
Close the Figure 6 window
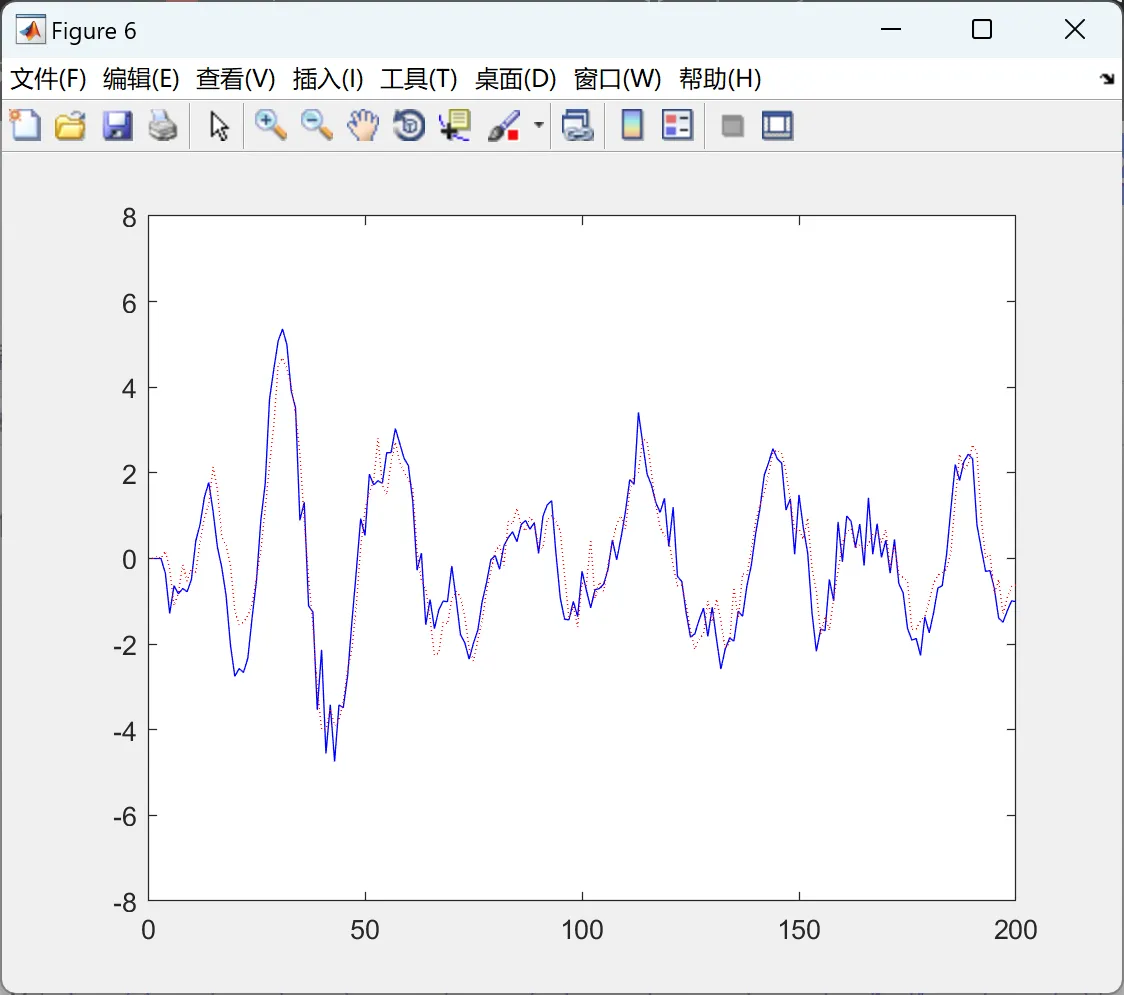coord(1075,29)
